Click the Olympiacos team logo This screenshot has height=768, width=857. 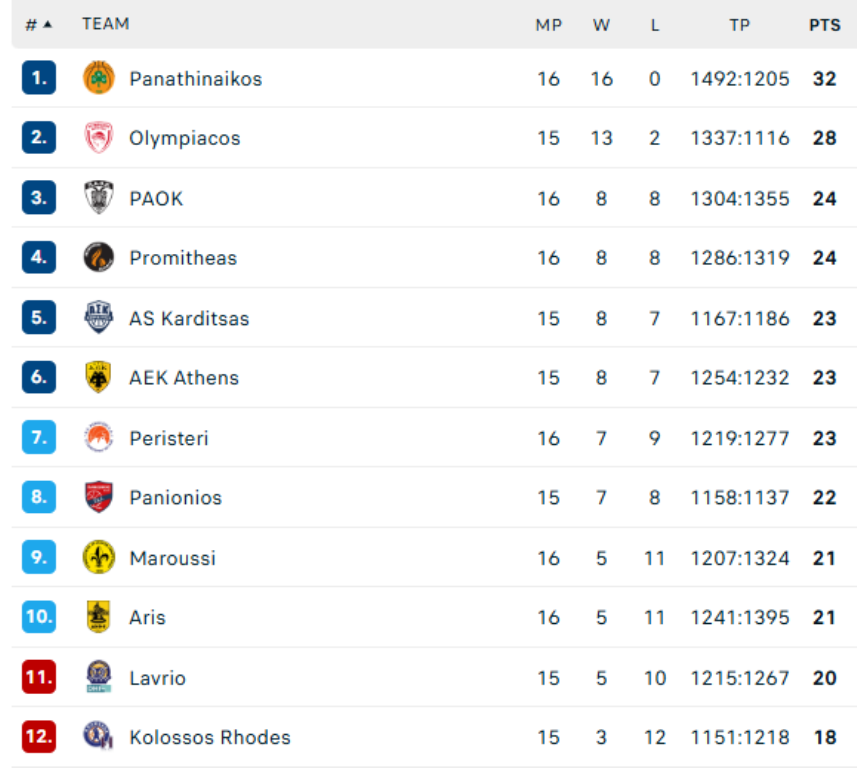(98, 138)
